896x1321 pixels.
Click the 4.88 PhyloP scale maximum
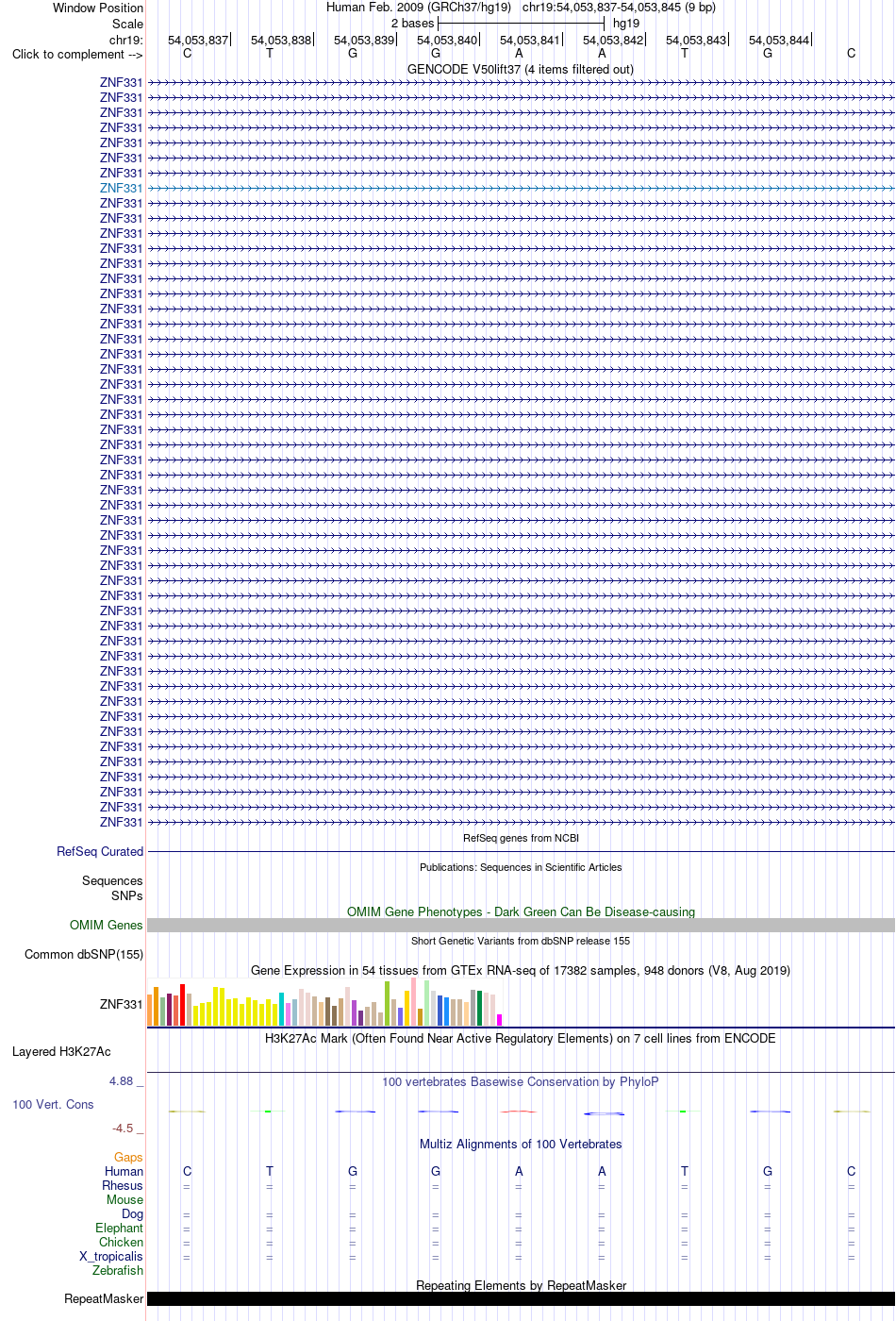pyautogui.click(x=121, y=1081)
